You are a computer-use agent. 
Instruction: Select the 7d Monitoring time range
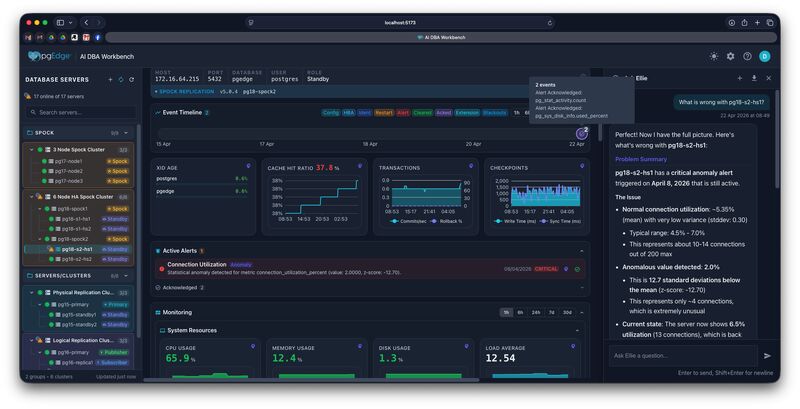[x=552, y=312]
